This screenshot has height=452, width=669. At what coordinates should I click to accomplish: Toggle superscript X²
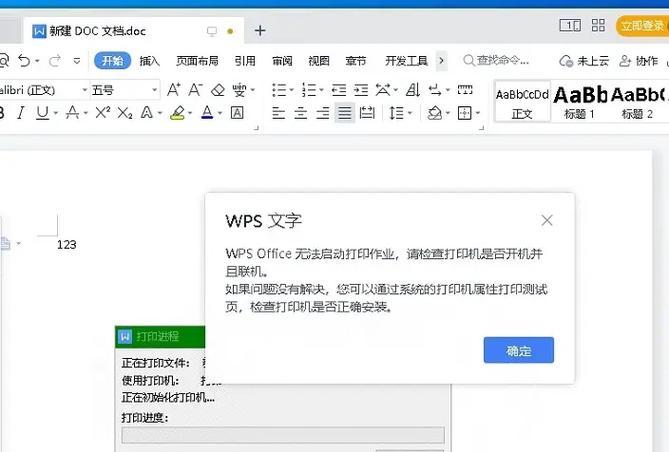tap(102, 113)
